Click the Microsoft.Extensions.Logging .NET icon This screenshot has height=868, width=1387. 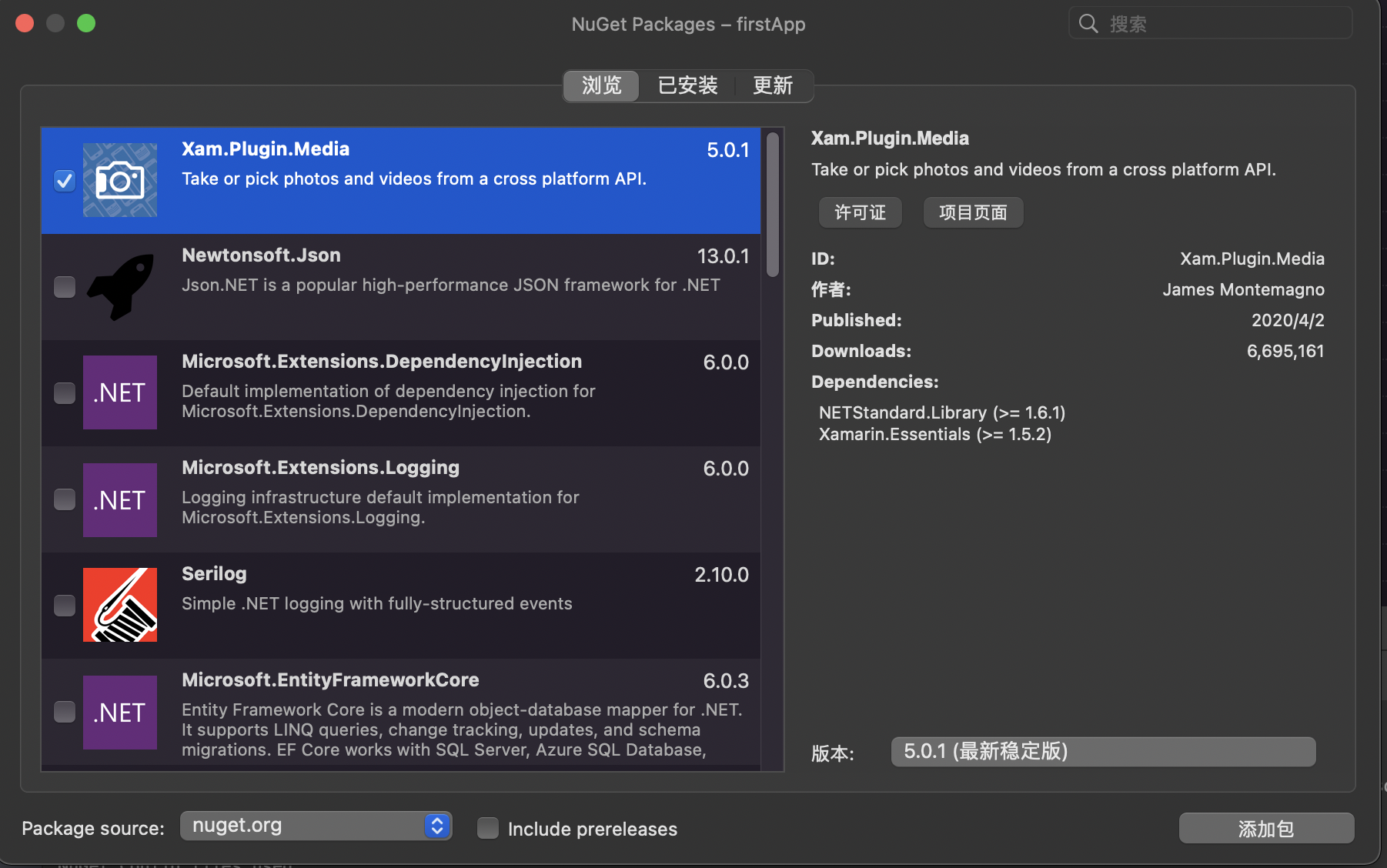click(x=120, y=500)
